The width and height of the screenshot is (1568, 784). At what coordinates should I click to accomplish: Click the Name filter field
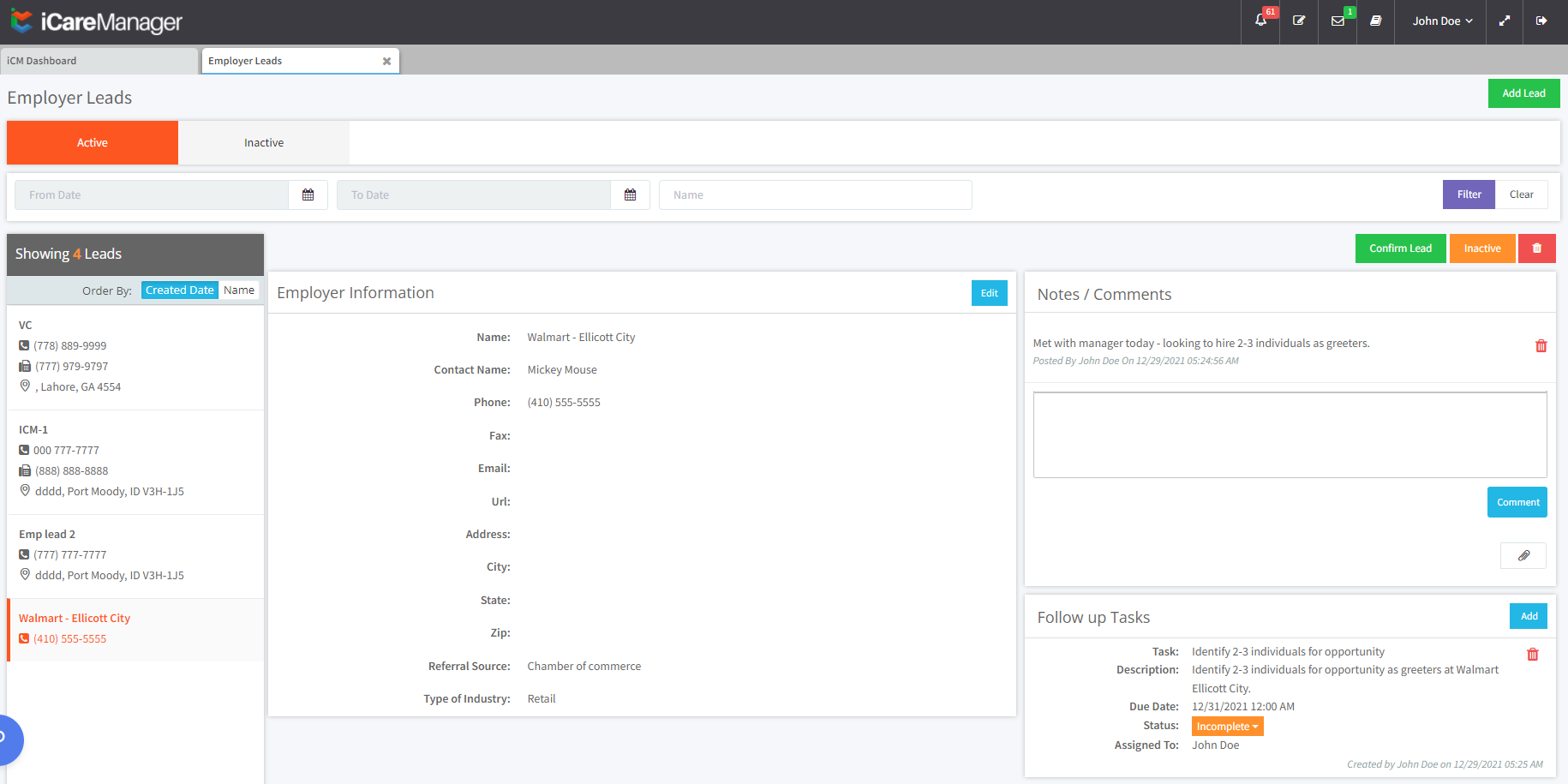tap(816, 195)
